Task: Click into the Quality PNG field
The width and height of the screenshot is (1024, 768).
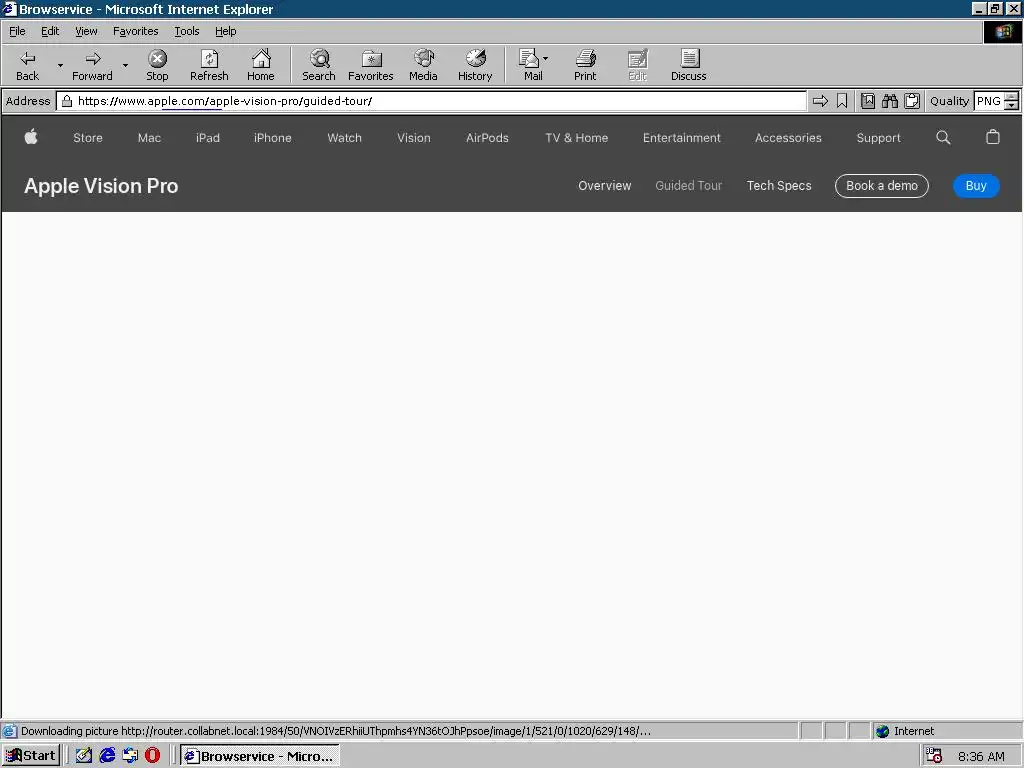Action: [989, 101]
